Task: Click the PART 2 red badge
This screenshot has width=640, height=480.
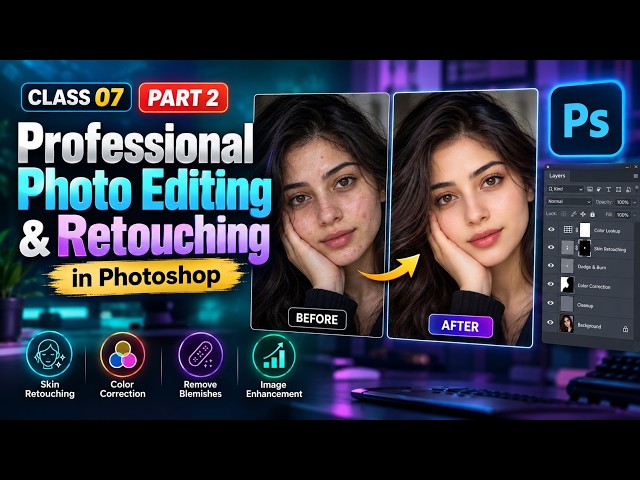Action: pos(183,98)
